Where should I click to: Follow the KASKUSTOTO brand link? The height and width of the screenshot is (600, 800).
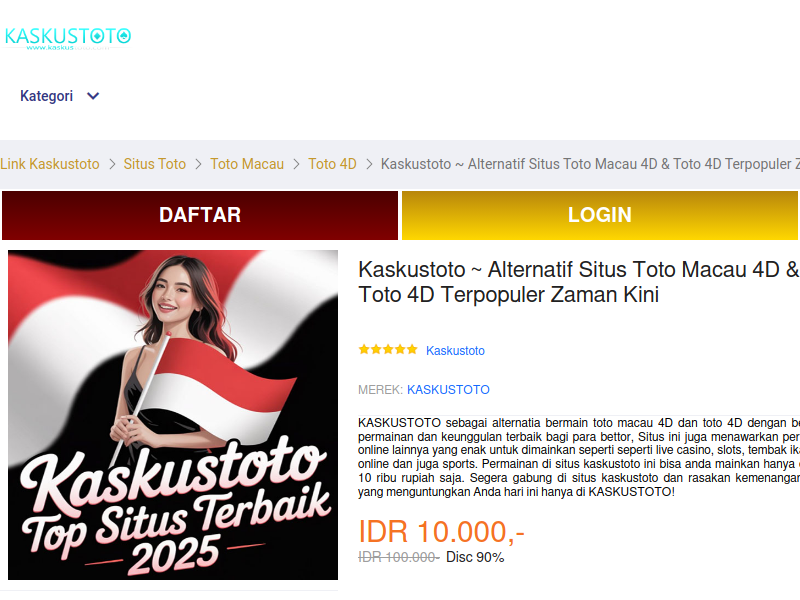(448, 390)
